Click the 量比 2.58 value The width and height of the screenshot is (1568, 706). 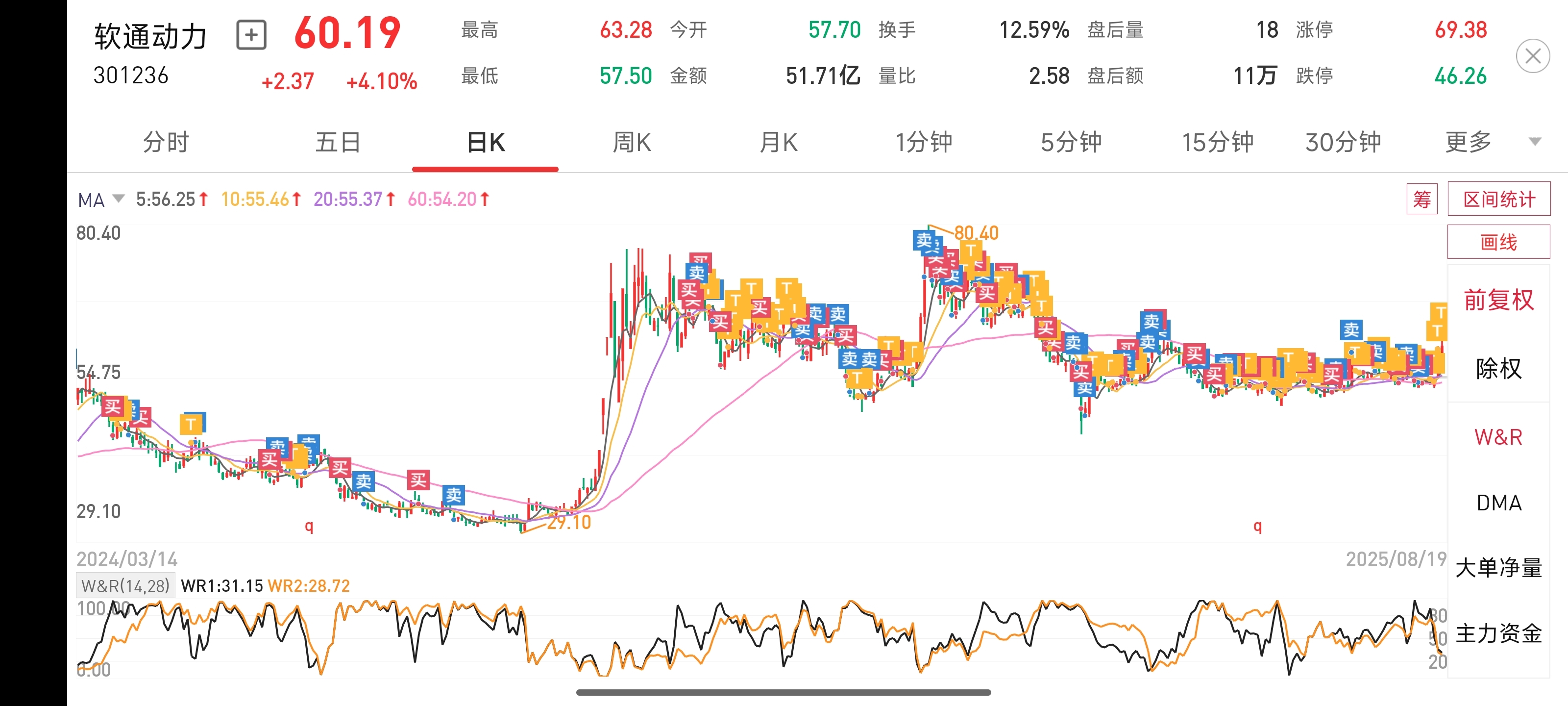(x=1049, y=76)
